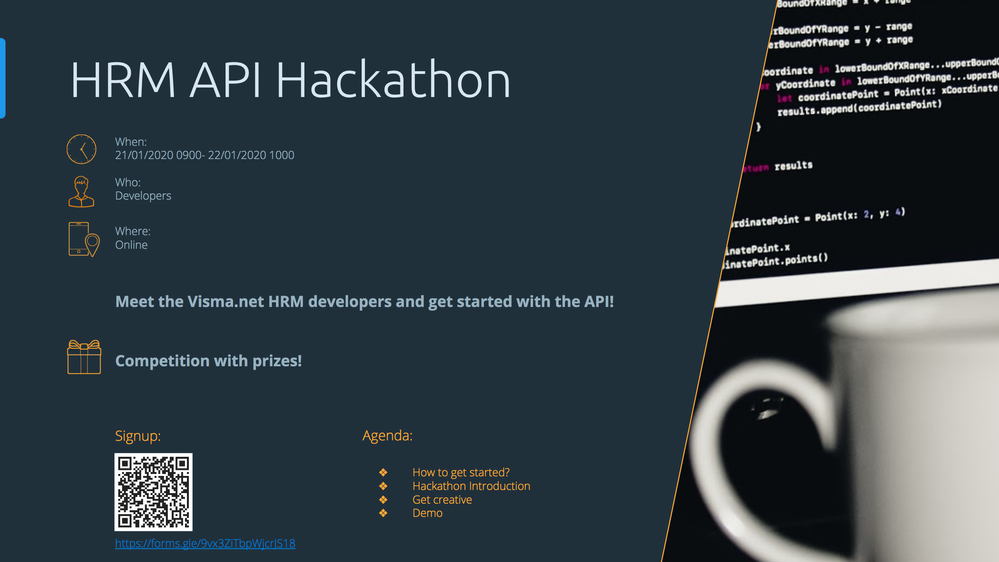Click the 'When:' label
This screenshot has height=562, width=999.
point(131,141)
